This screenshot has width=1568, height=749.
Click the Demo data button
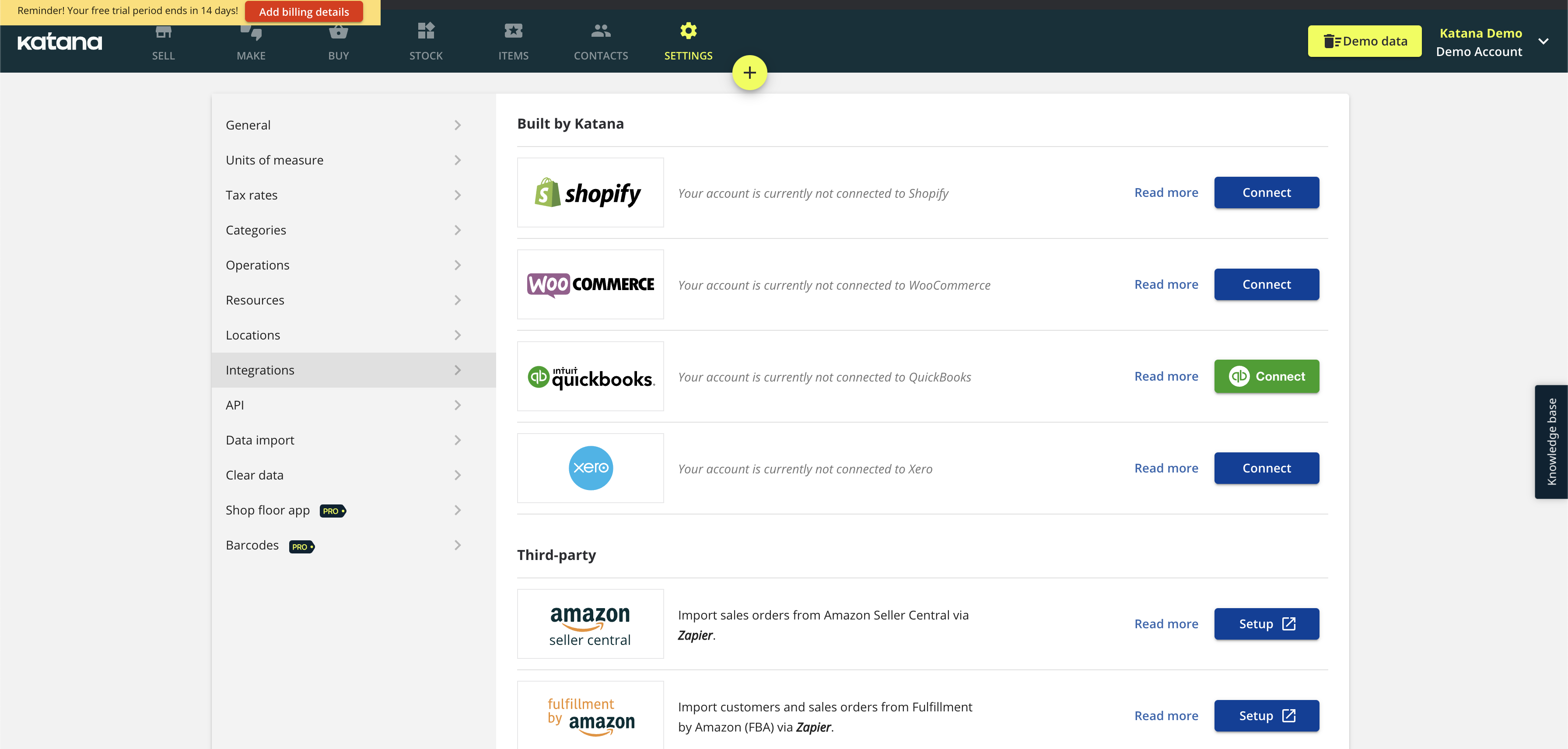pyautogui.click(x=1365, y=42)
